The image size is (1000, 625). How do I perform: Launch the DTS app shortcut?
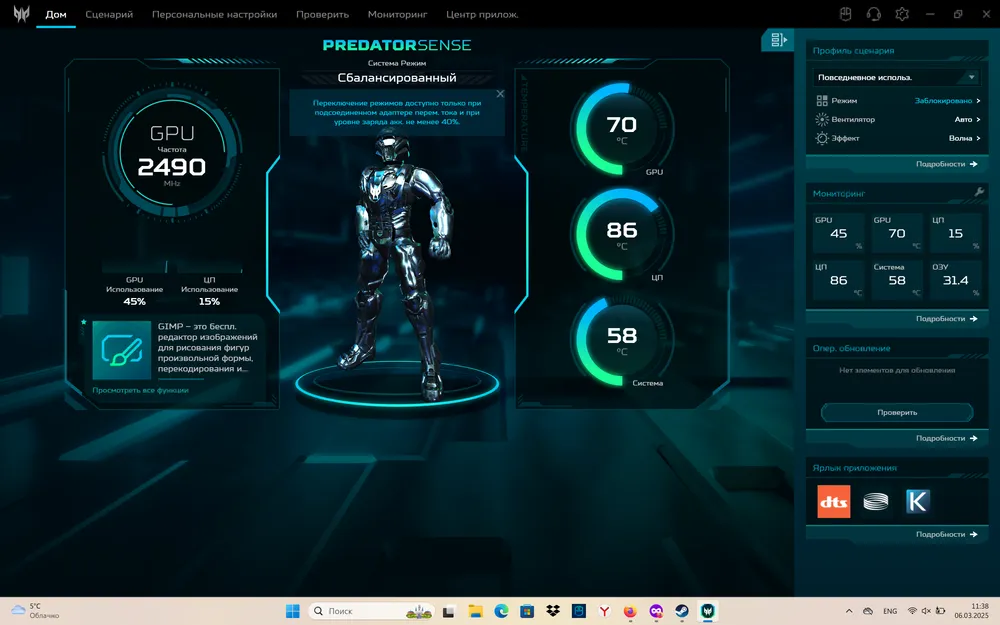tap(834, 501)
